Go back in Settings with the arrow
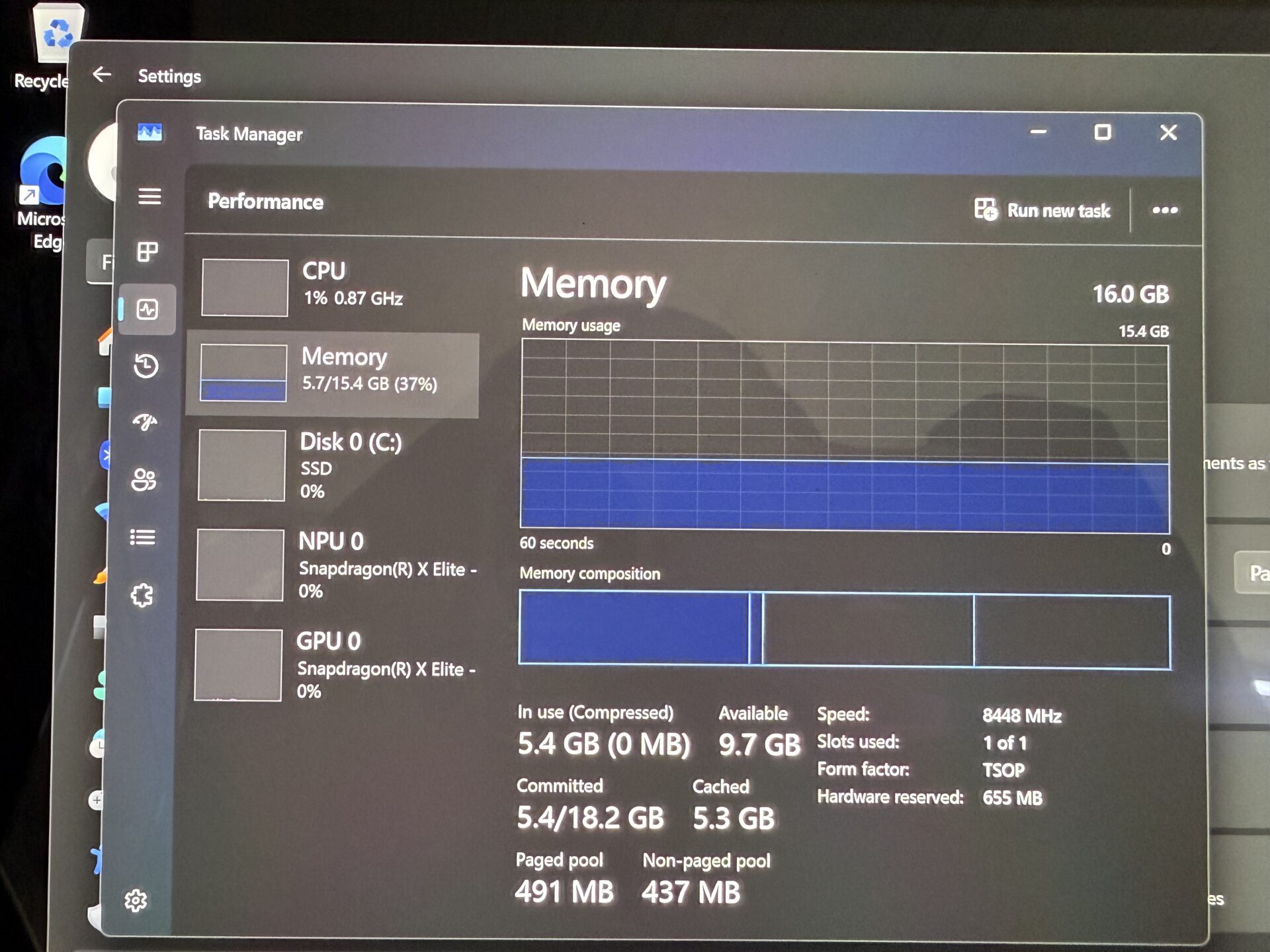Viewport: 1270px width, 952px height. coord(101,75)
